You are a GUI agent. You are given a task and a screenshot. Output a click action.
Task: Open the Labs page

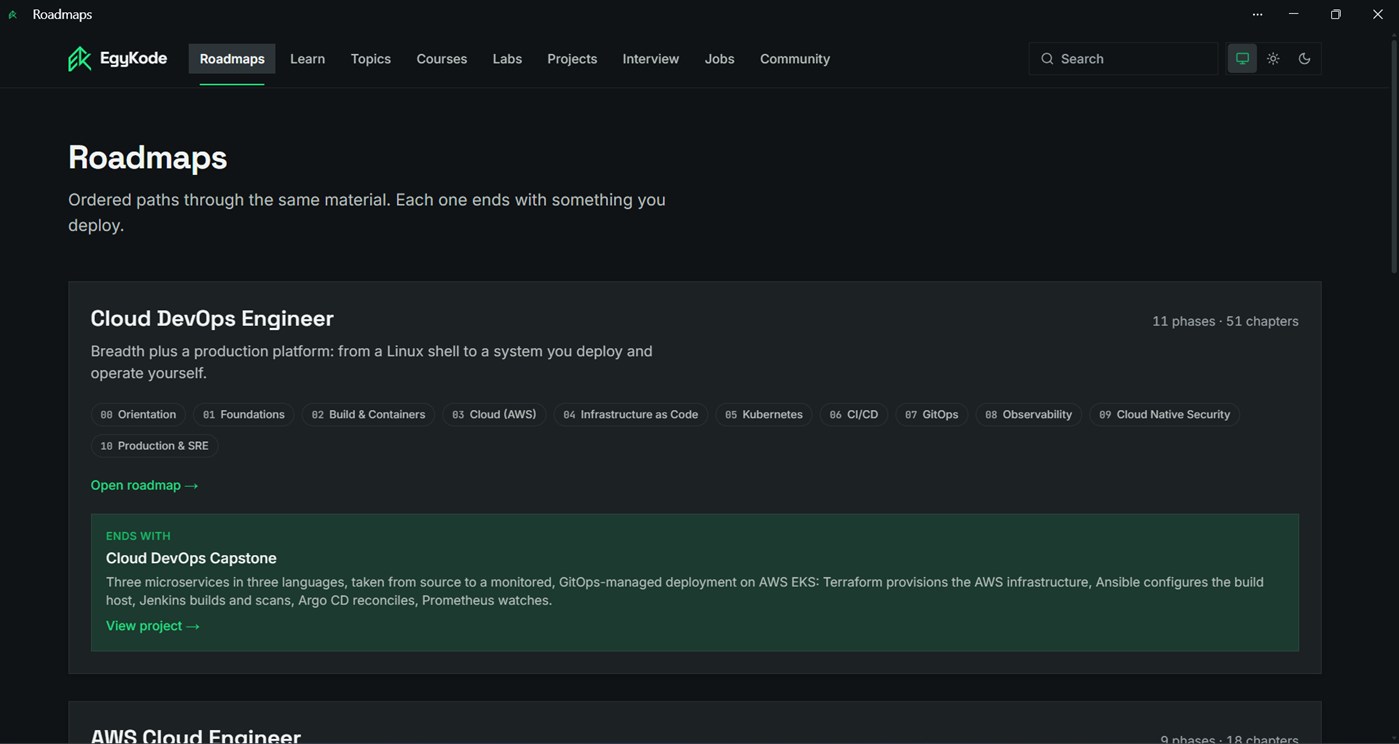pos(507,59)
